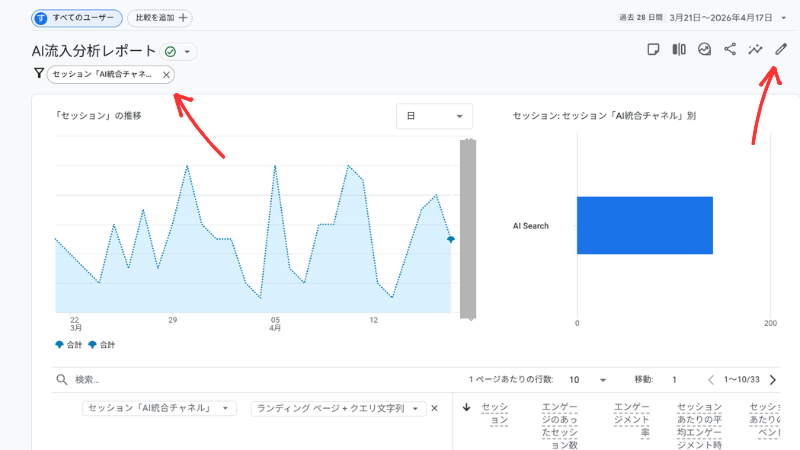The height and width of the screenshot is (450, 800).
Task: Click the compare columns icon
Action: point(679,49)
